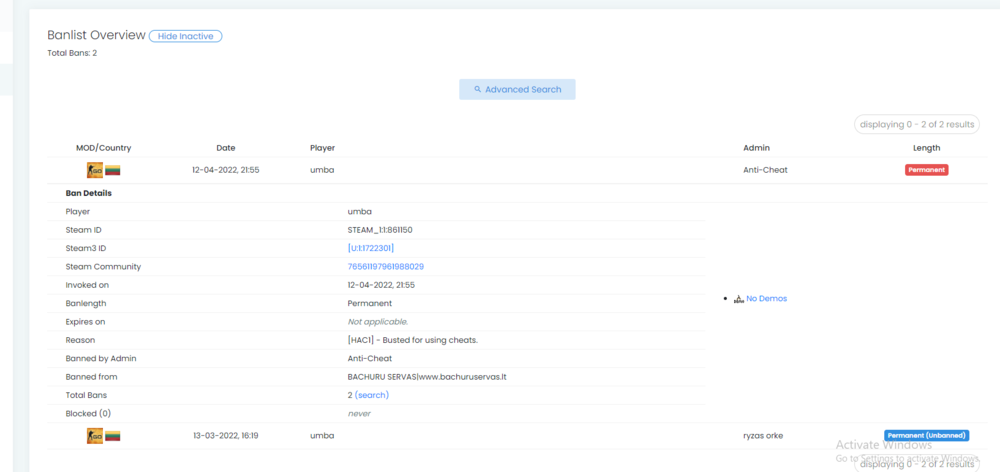Open the Steam3 ID link [U:1:1722301]
This screenshot has height=472, width=1000.
371,248
